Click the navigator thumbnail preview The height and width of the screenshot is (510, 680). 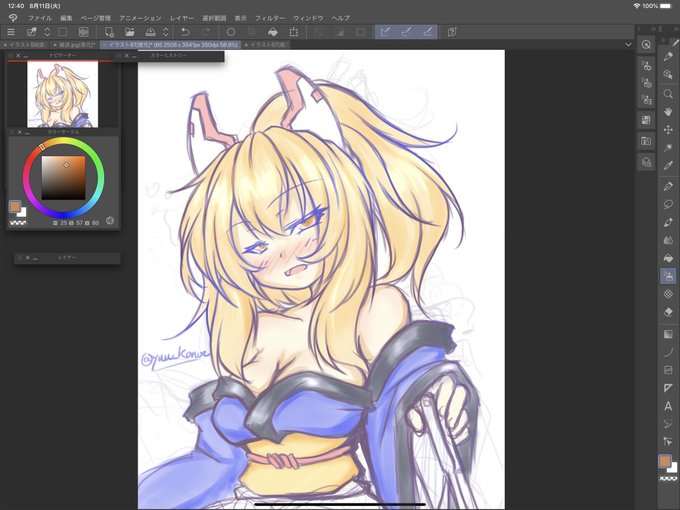click(x=62, y=95)
